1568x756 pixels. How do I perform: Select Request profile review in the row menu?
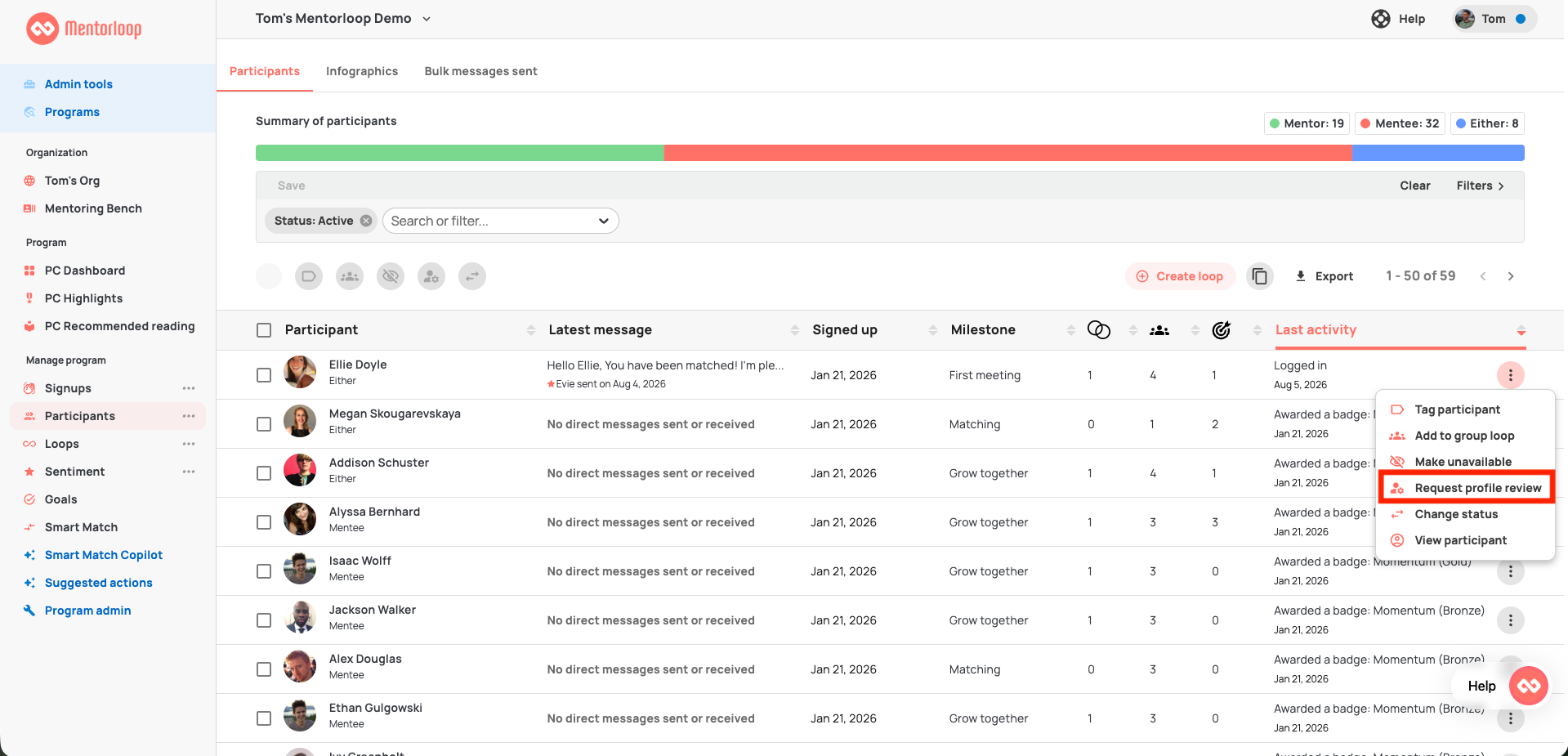[x=1465, y=488]
